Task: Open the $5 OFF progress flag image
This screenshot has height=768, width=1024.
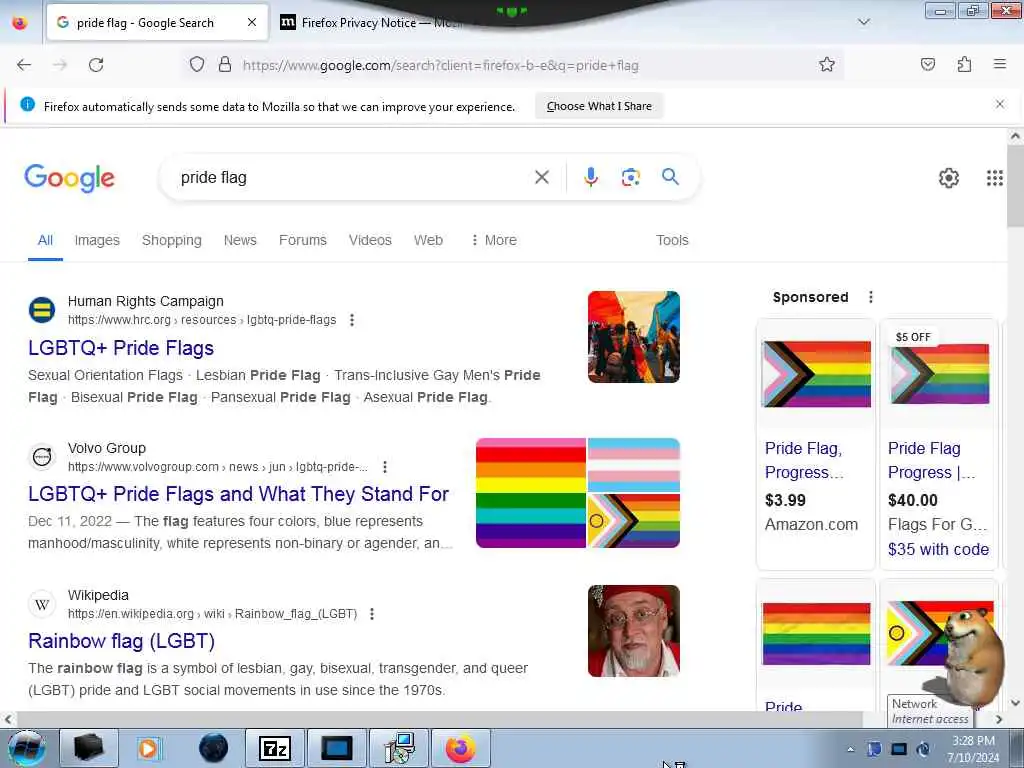Action: coord(940,374)
